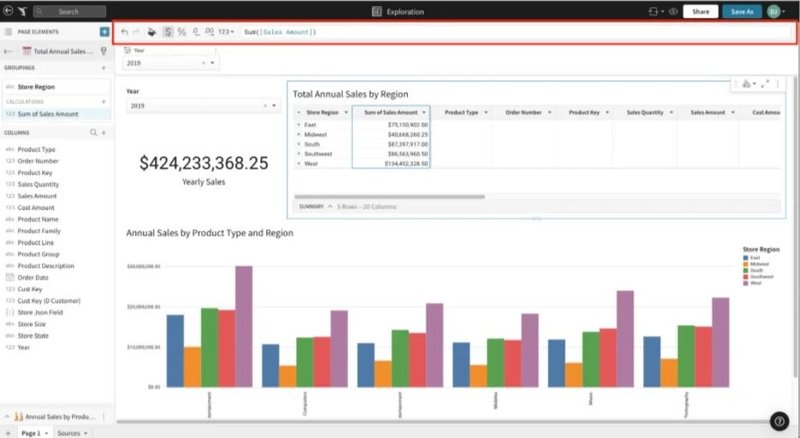
Task: Open the Product Key column header menu
Action: (607, 112)
